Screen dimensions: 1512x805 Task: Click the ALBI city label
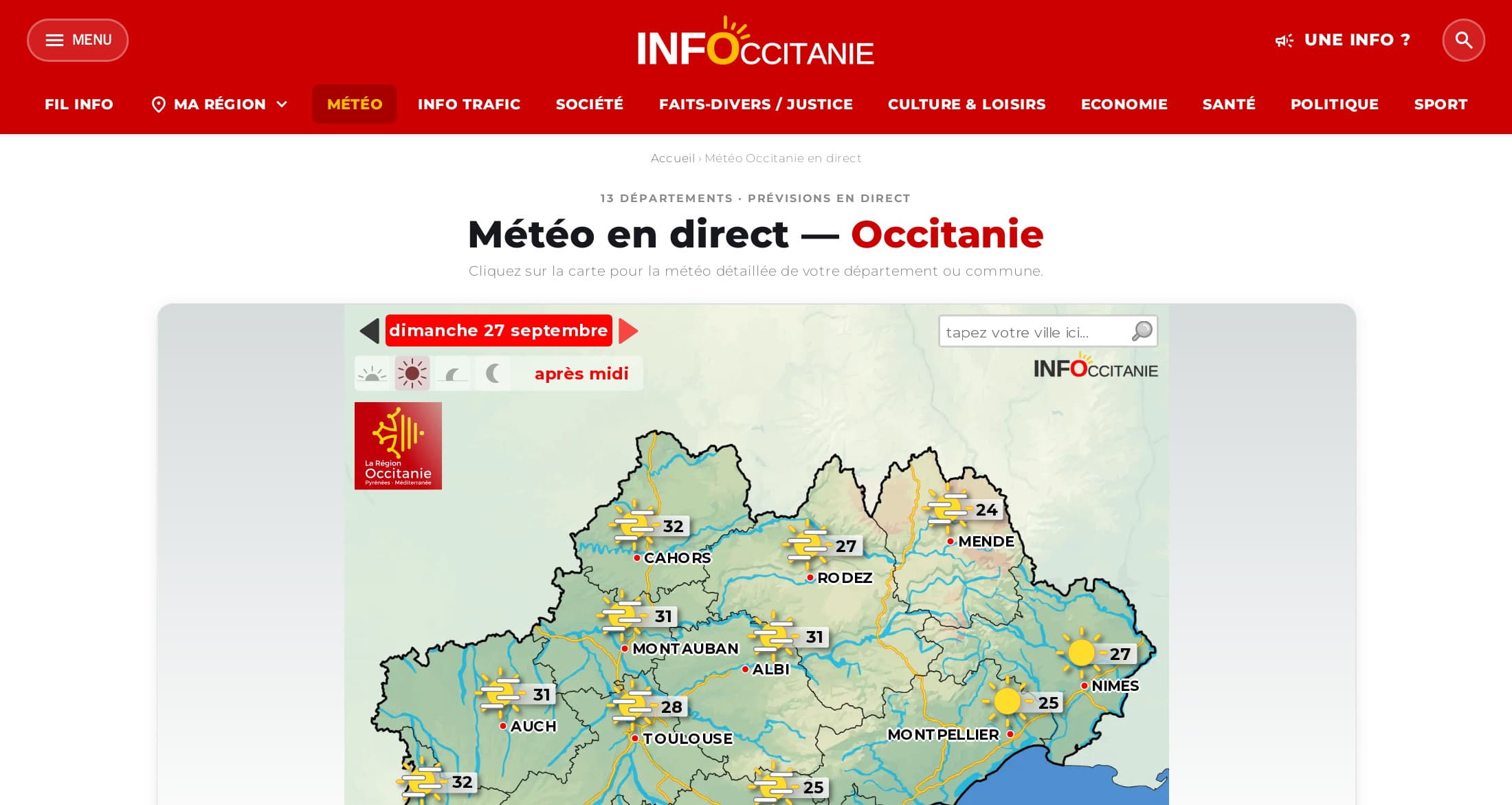tap(771, 670)
